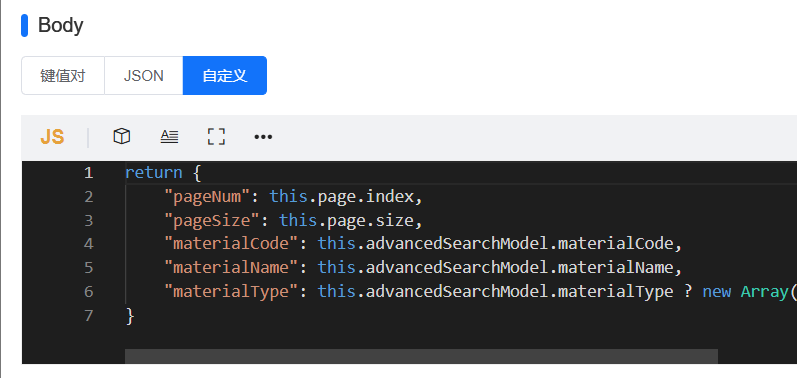This screenshot has height=378, width=797.
Task: Click "materialType" key in editor
Action: tap(231, 292)
